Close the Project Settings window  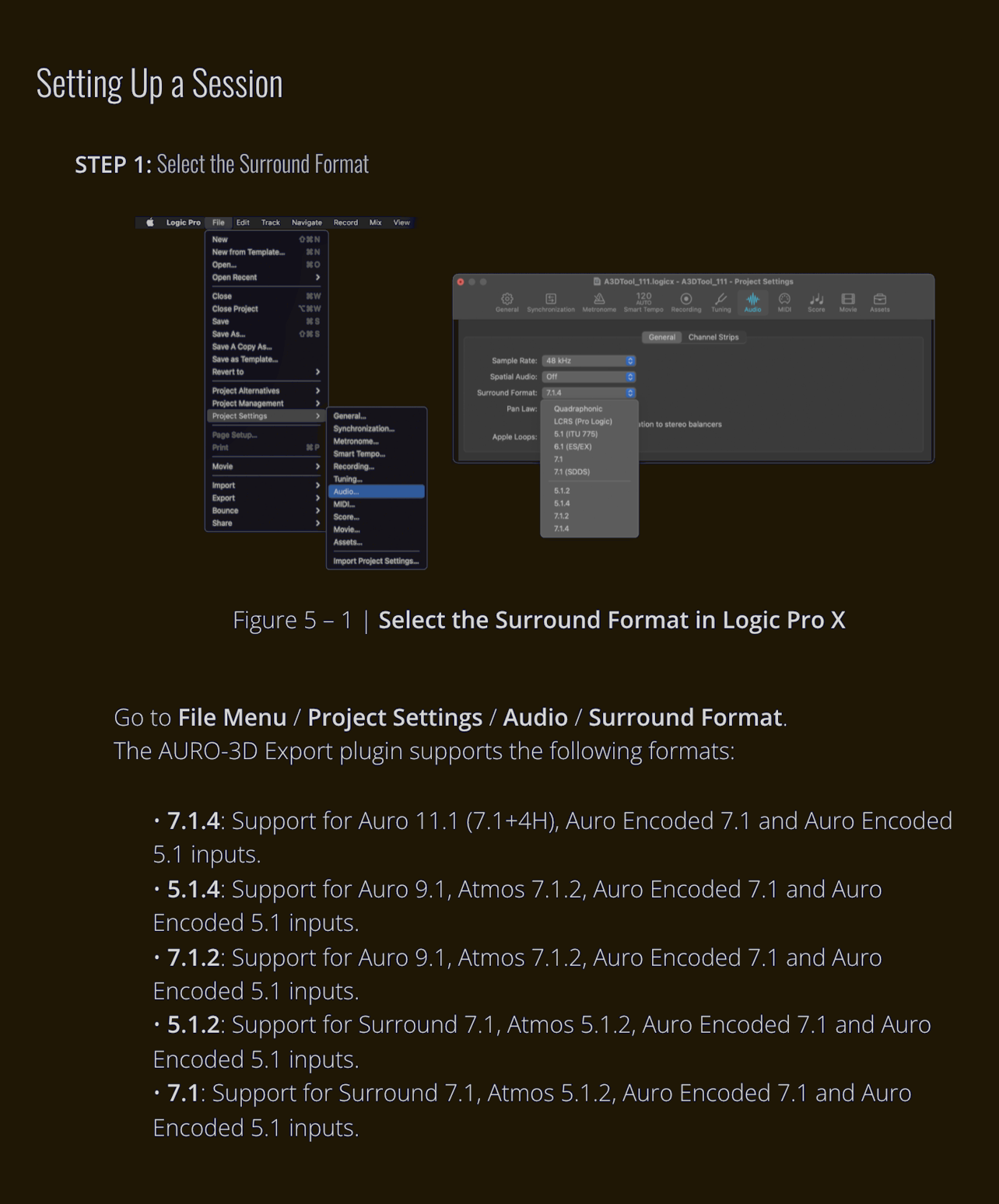tap(461, 282)
